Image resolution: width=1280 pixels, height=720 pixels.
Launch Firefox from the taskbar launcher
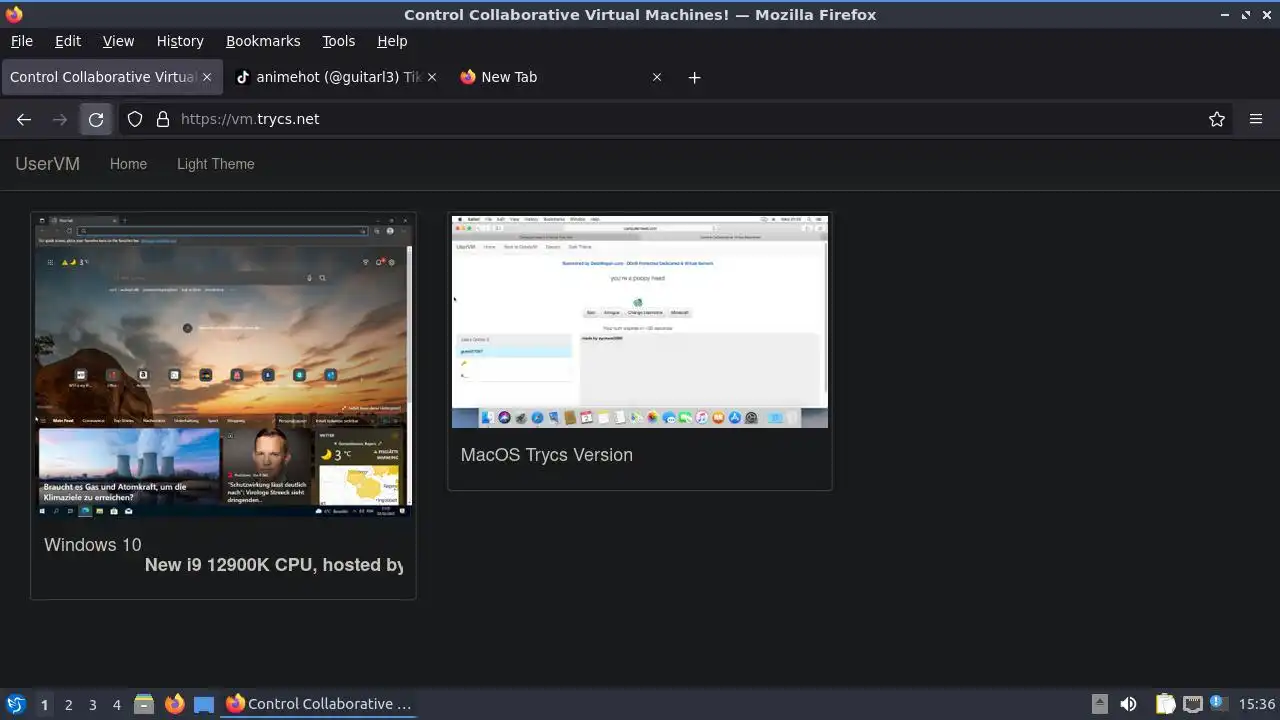tap(174, 704)
